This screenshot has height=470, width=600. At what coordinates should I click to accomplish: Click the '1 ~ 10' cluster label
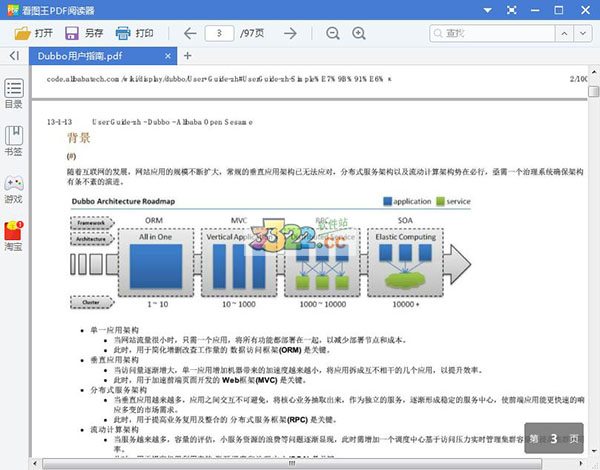pyautogui.click(x=158, y=304)
